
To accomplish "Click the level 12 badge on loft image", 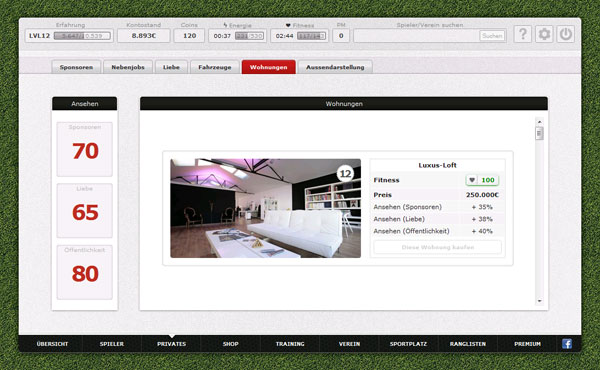I will tap(346, 174).
